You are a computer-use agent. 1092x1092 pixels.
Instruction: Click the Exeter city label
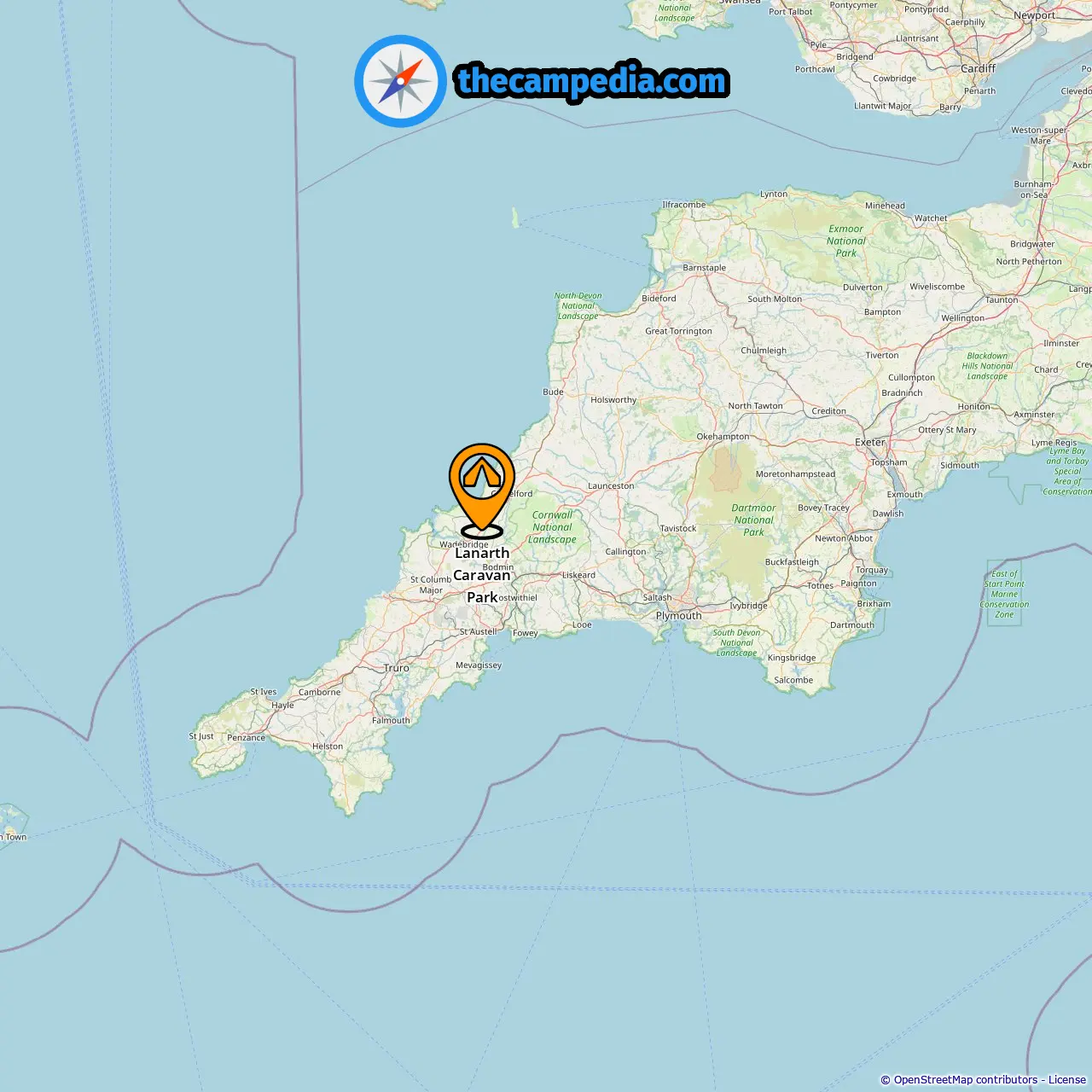[x=870, y=442]
